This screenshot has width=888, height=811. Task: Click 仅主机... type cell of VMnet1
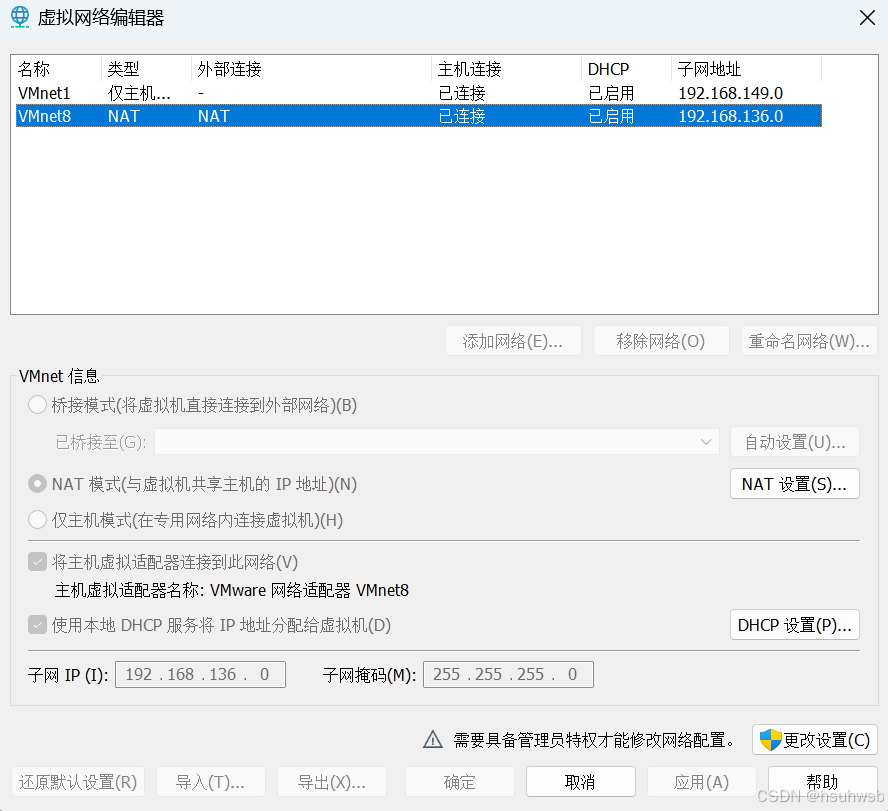(x=139, y=93)
